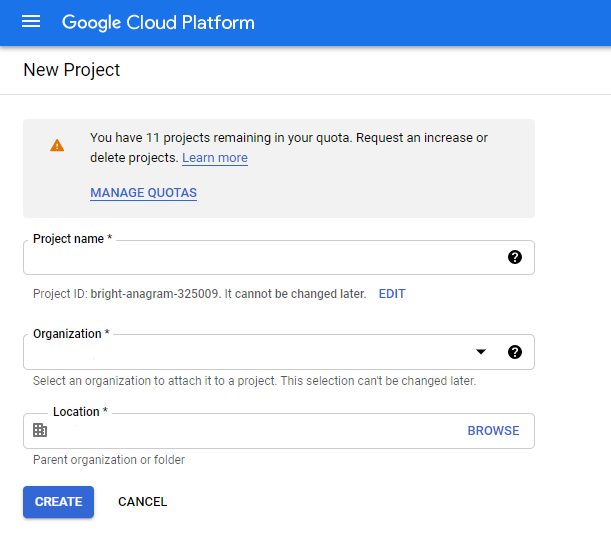Click the Project name help icon

515,257
